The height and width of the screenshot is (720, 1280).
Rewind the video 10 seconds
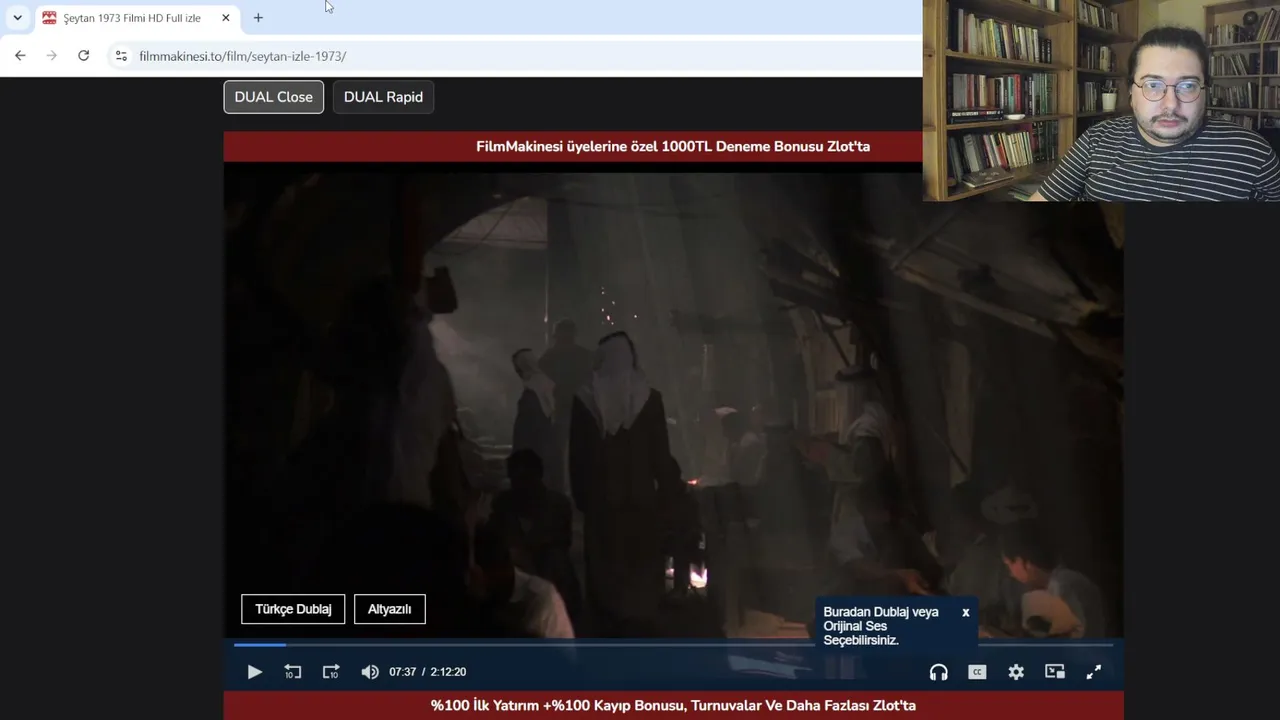coord(292,672)
